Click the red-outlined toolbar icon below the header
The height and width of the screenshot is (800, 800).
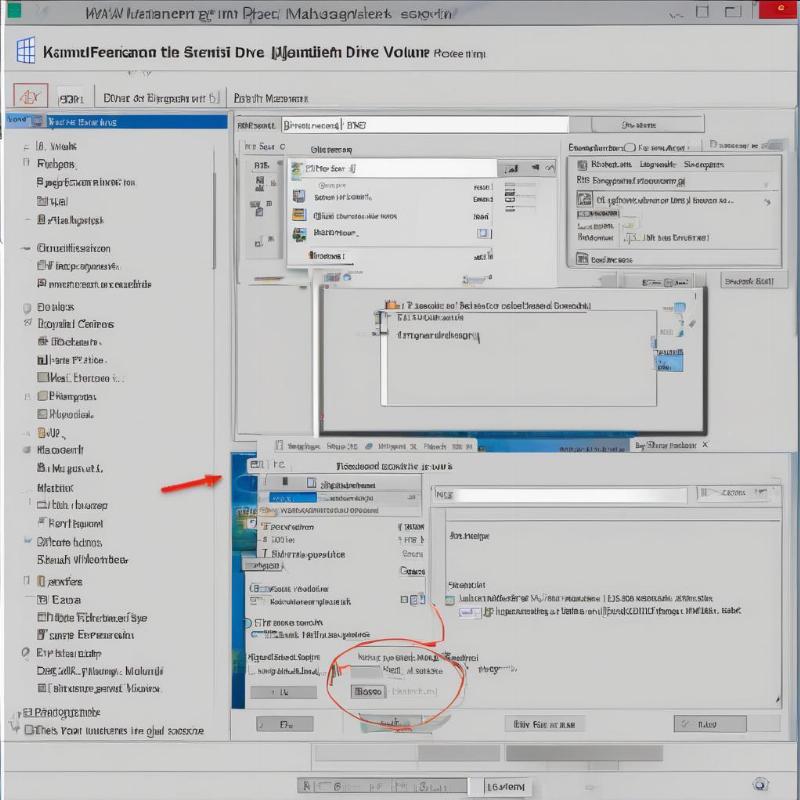click(x=29, y=97)
